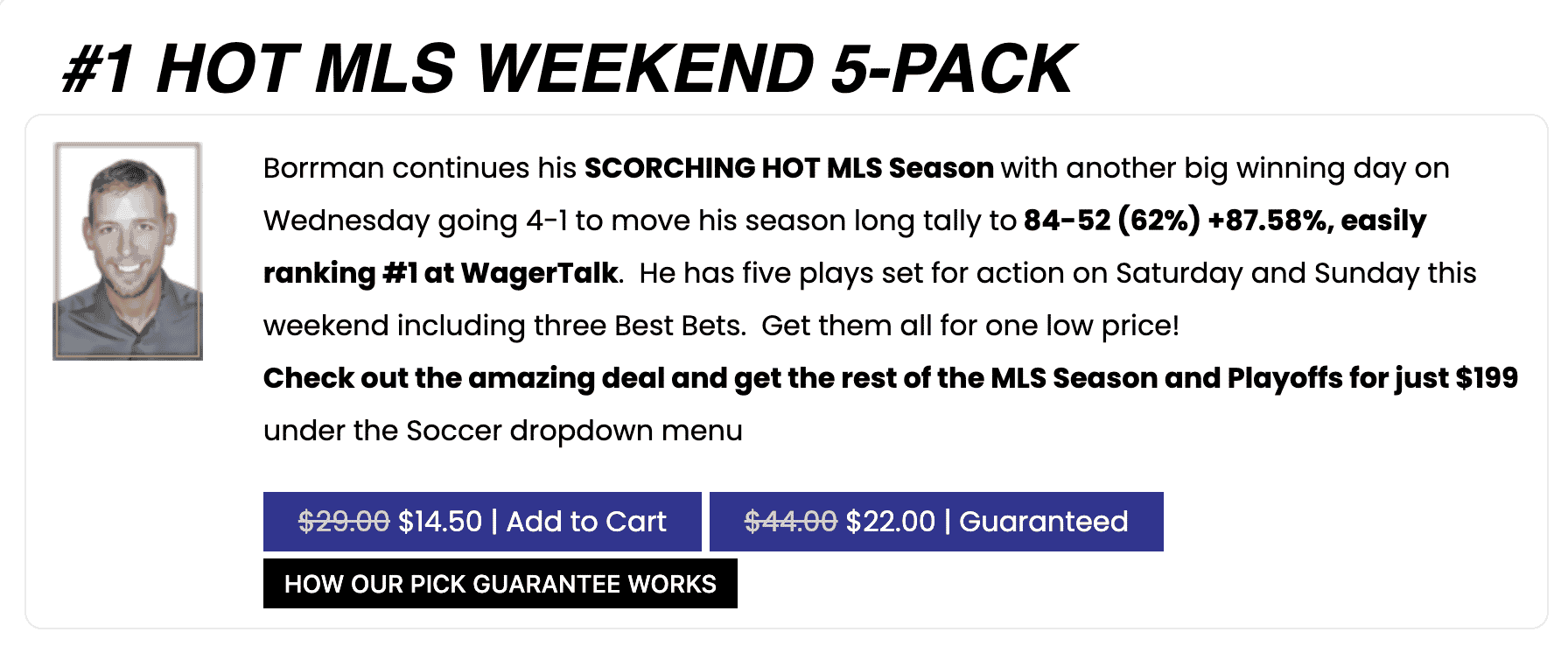Click the crossed-out $29.00 price
The image size is (1568, 646).
(x=344, y=522)
